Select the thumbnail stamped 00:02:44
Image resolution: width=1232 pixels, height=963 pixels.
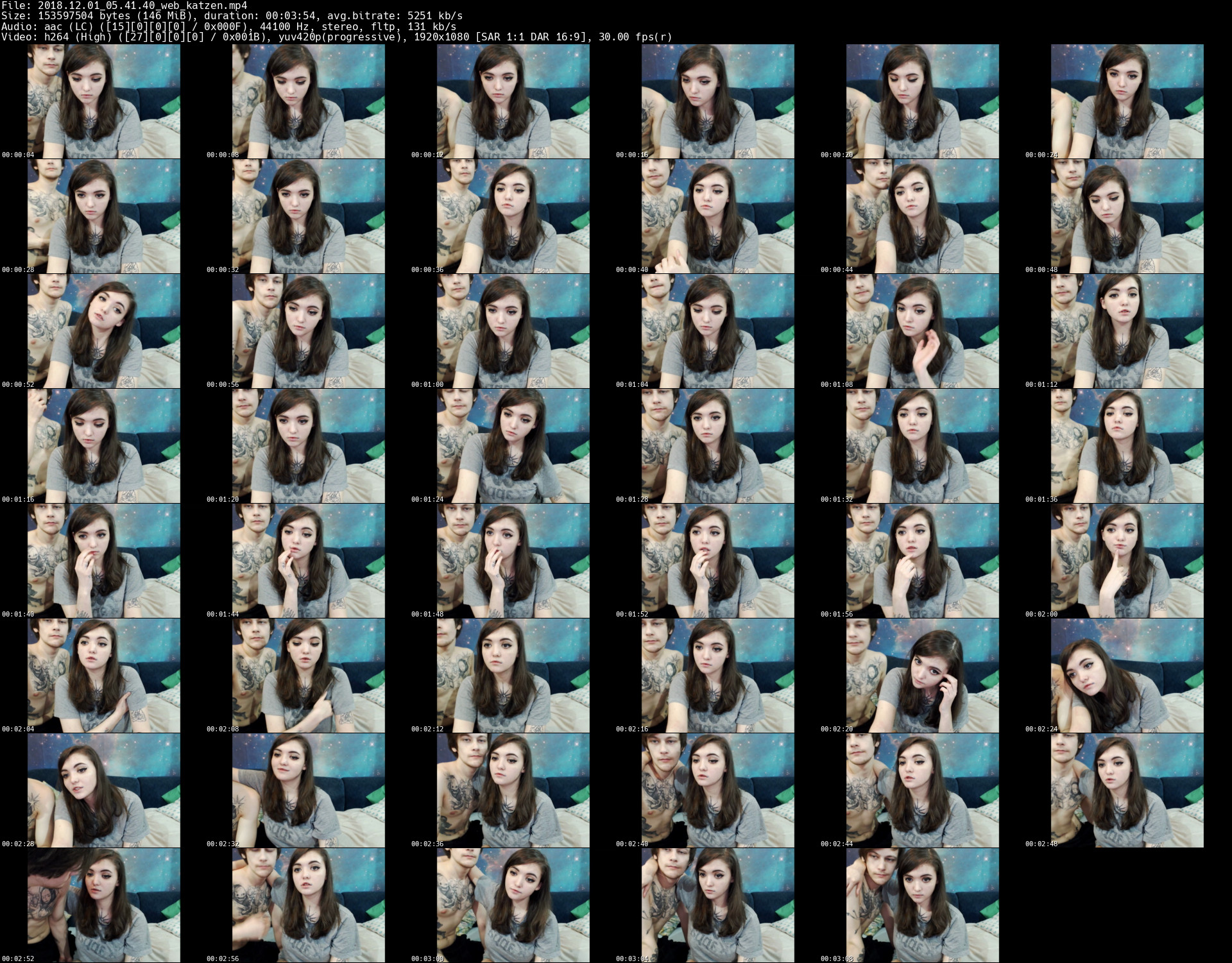pos(922,790)
